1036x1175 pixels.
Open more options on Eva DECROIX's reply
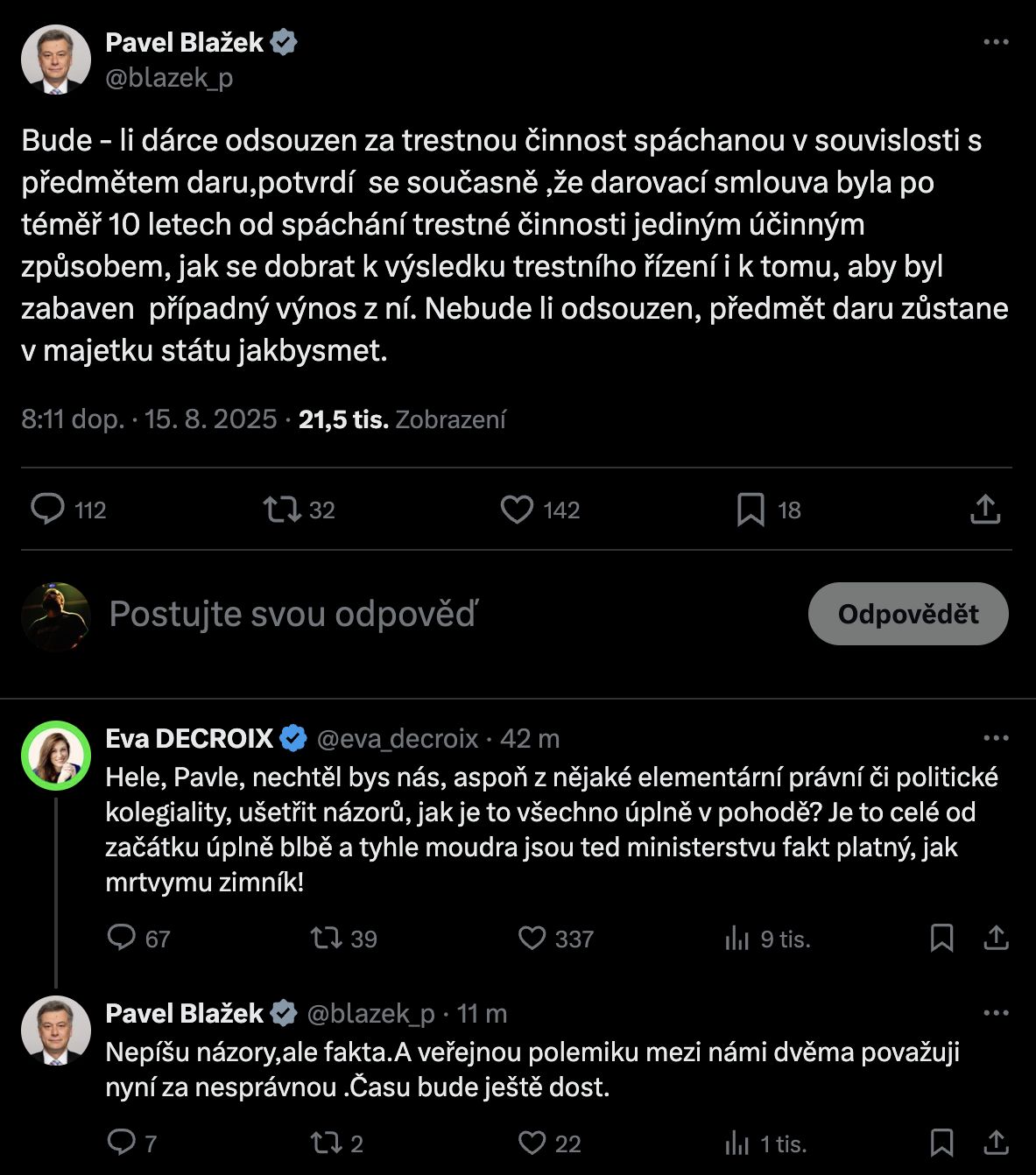[x=997, y=739]
